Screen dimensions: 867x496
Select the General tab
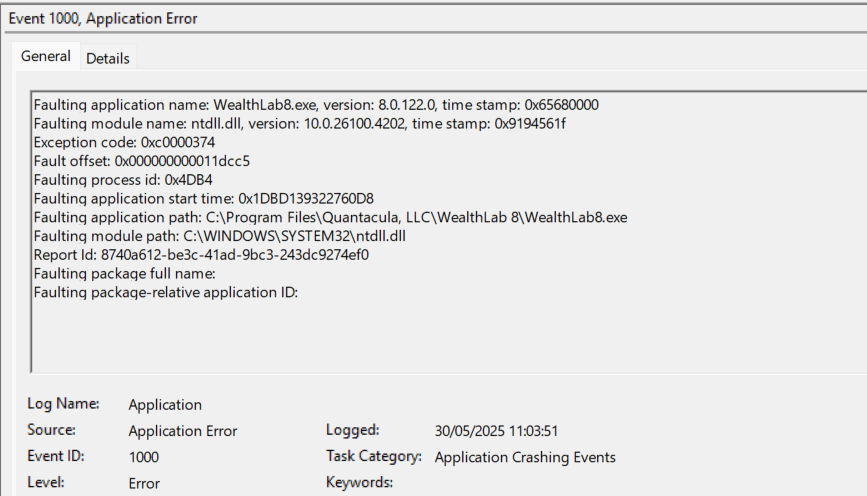point(46,57)
